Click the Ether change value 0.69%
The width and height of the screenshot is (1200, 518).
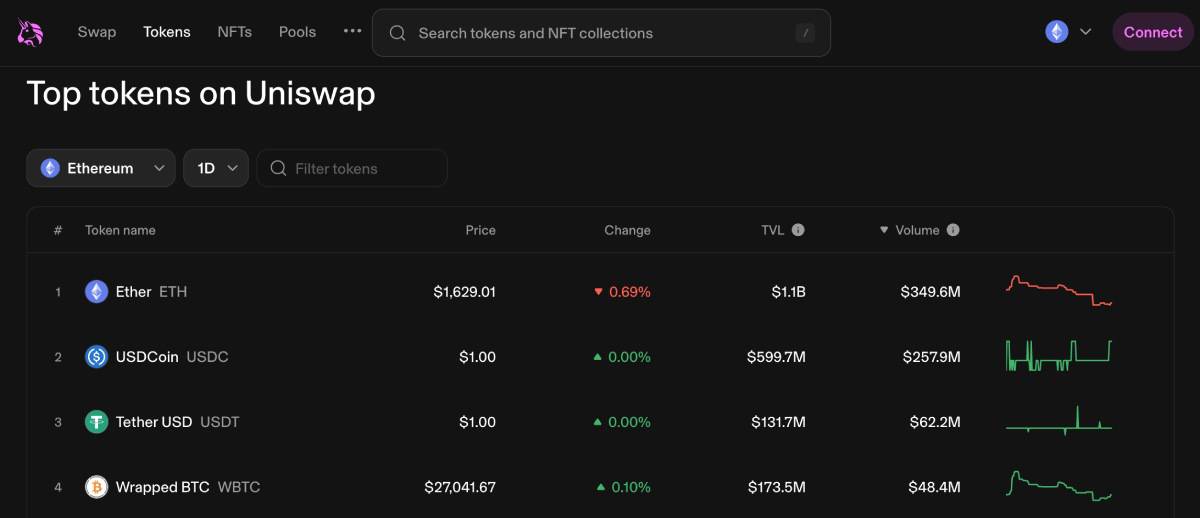622,292
